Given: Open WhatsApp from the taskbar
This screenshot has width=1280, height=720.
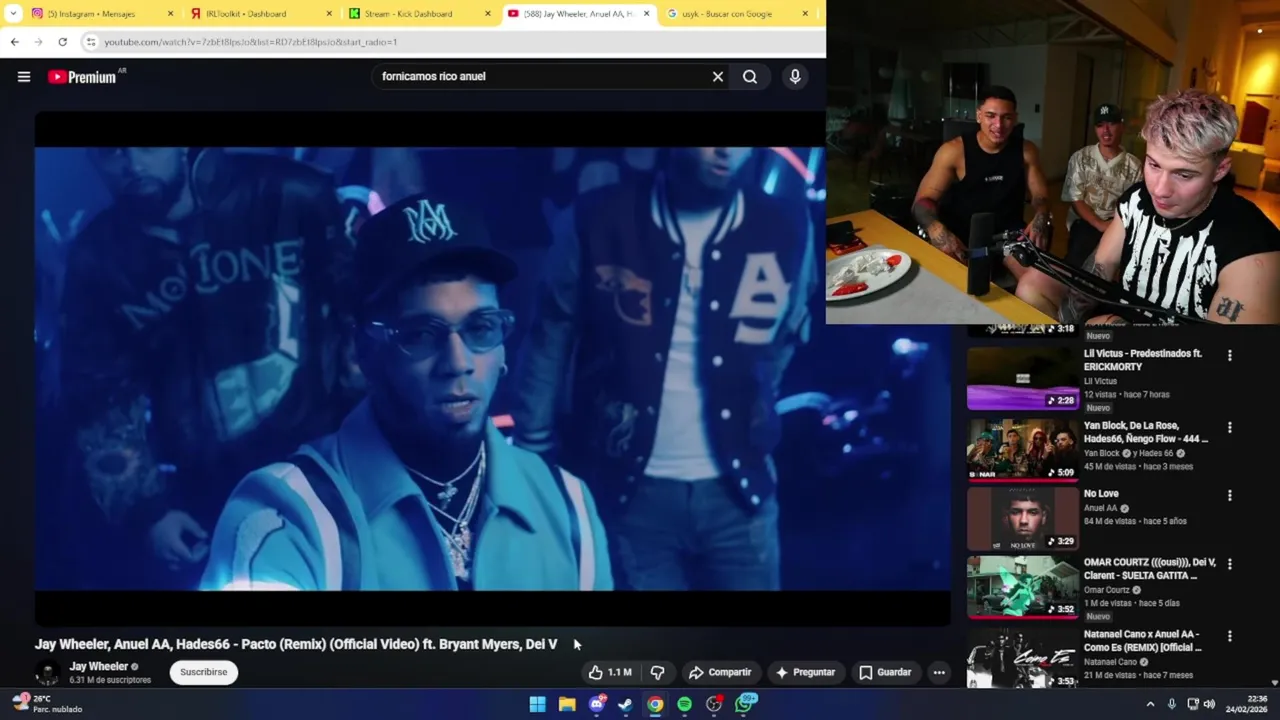Looking at the screenshot, I should pyautogui.click(x=745, y=704).
